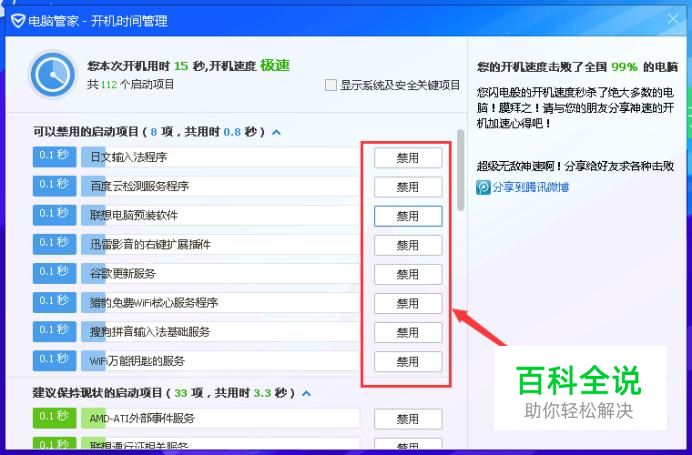Select 搜狗拼音输入法基础服务 row text

[x=150, y=332]
